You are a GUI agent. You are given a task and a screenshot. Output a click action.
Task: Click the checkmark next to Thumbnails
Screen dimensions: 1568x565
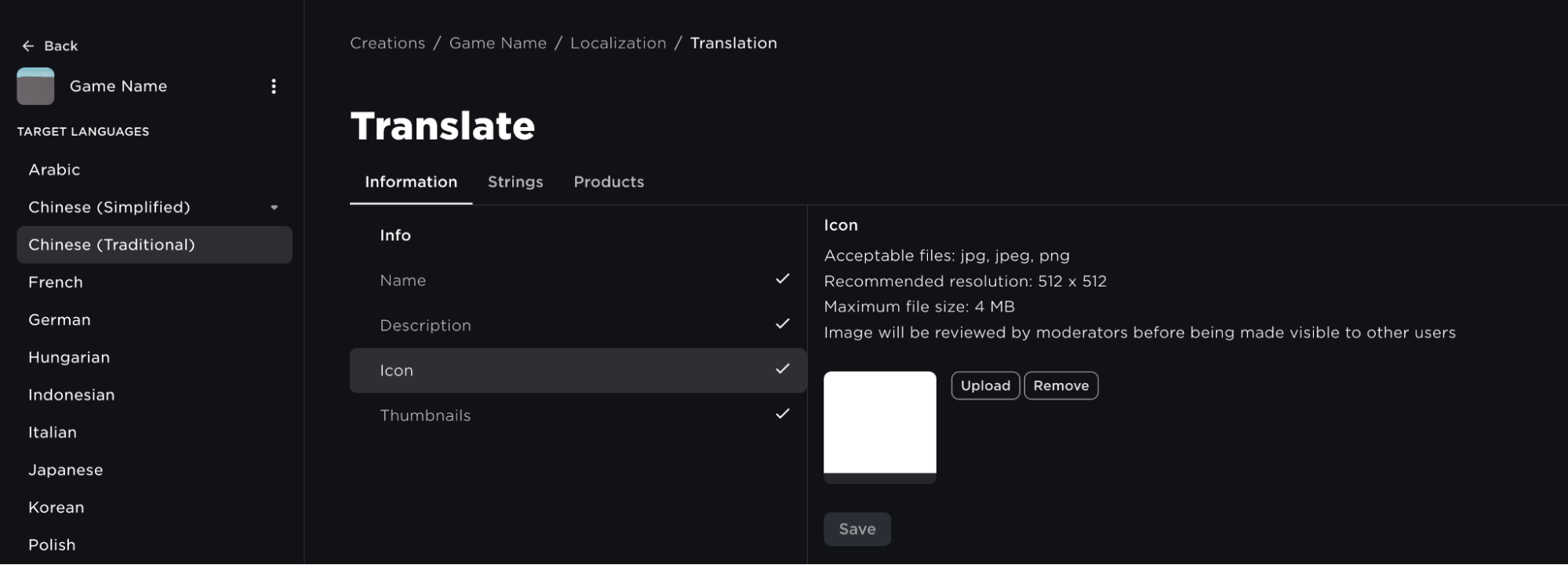[782, 414]
